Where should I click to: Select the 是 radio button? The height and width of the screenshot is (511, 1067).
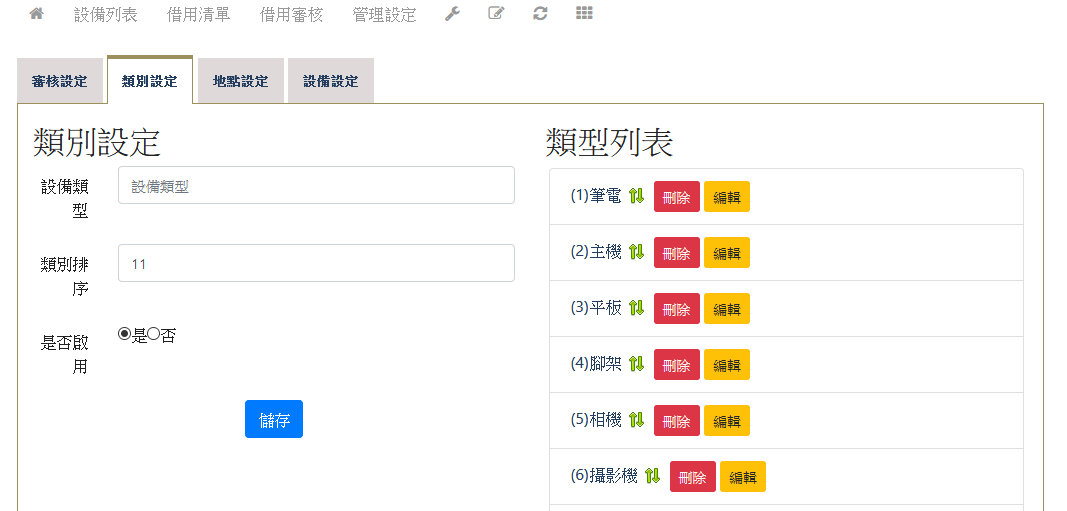pos(125,334)
